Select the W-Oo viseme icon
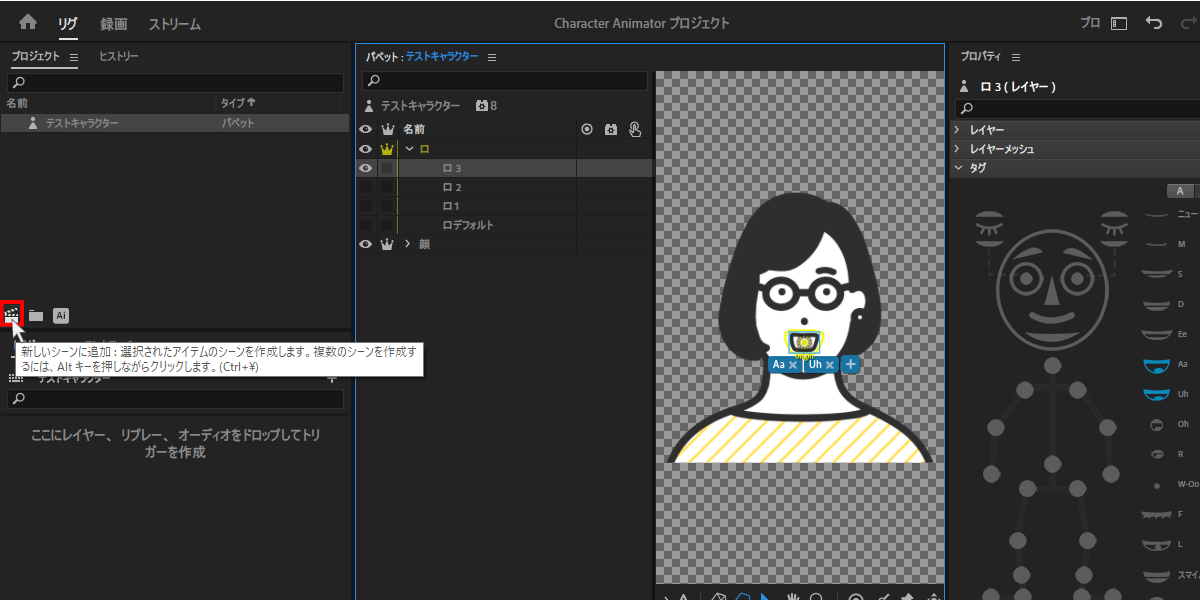Viewport: 1200px width, 600px height. (x=1156, y=484)
